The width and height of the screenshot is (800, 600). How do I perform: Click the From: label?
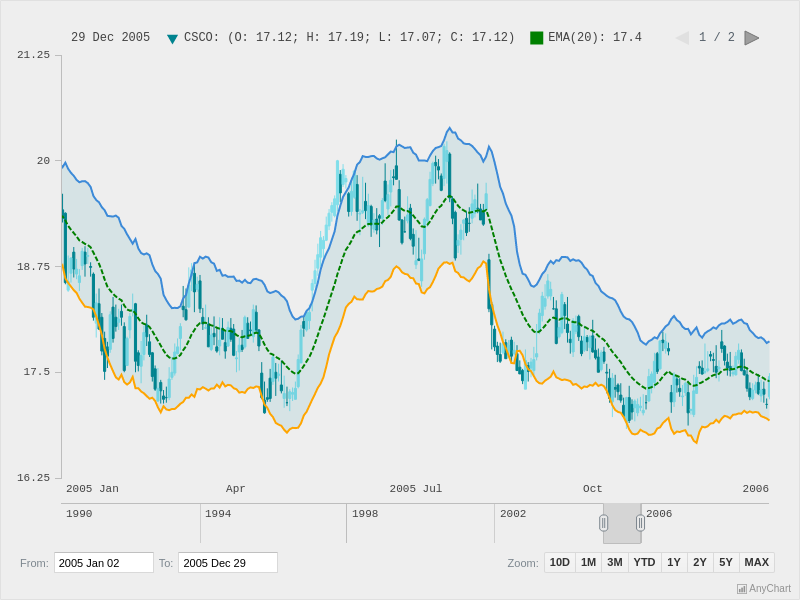(34, 563)
